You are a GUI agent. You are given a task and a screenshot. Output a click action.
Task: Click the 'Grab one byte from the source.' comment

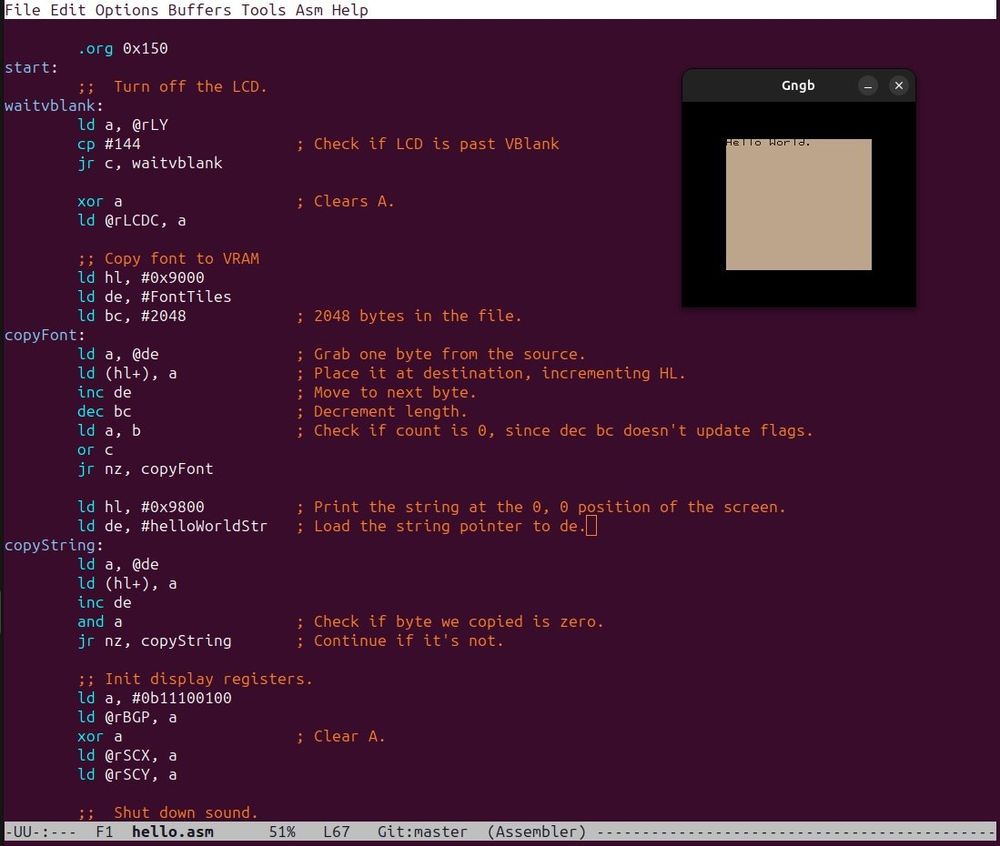point(441,354)
